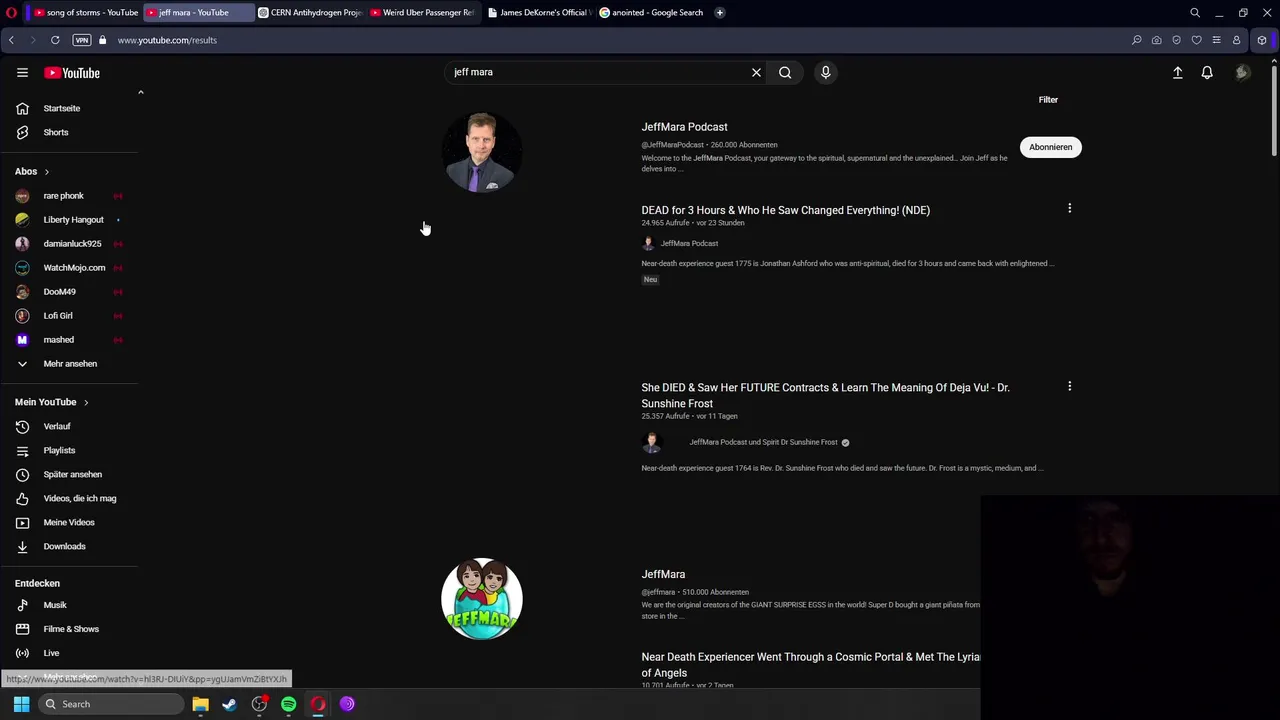Open Filme & Shows section
This screenshot has width=1280, height=720.
[x=70, y=629]
